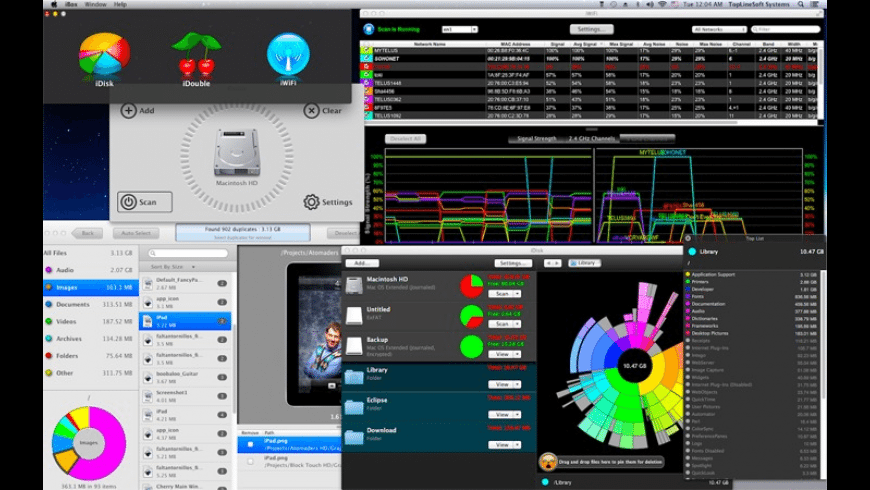
Task: Switch to 2.4 GHz Channels tab
Action: click(591, 139)
